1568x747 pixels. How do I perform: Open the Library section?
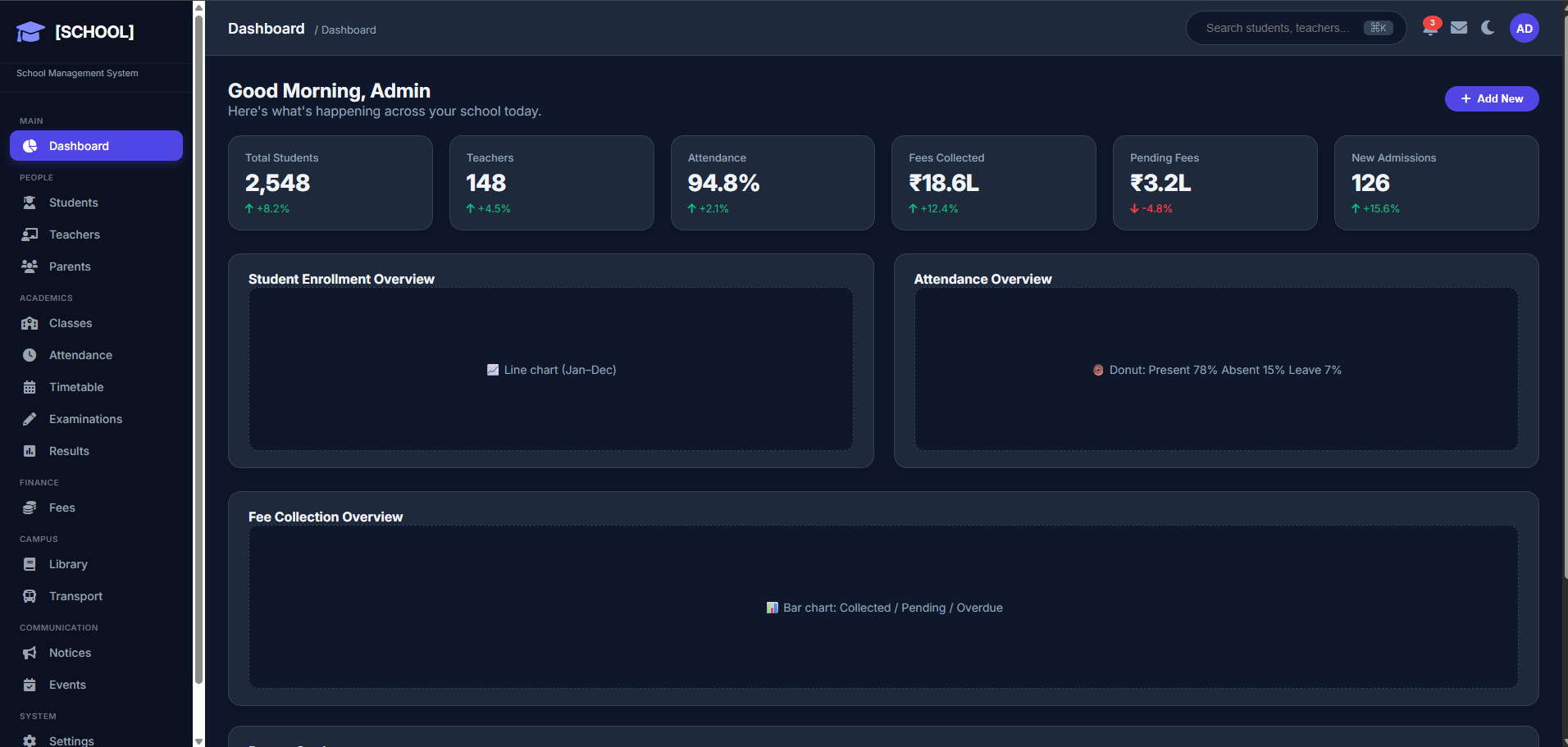pos(96,564)
